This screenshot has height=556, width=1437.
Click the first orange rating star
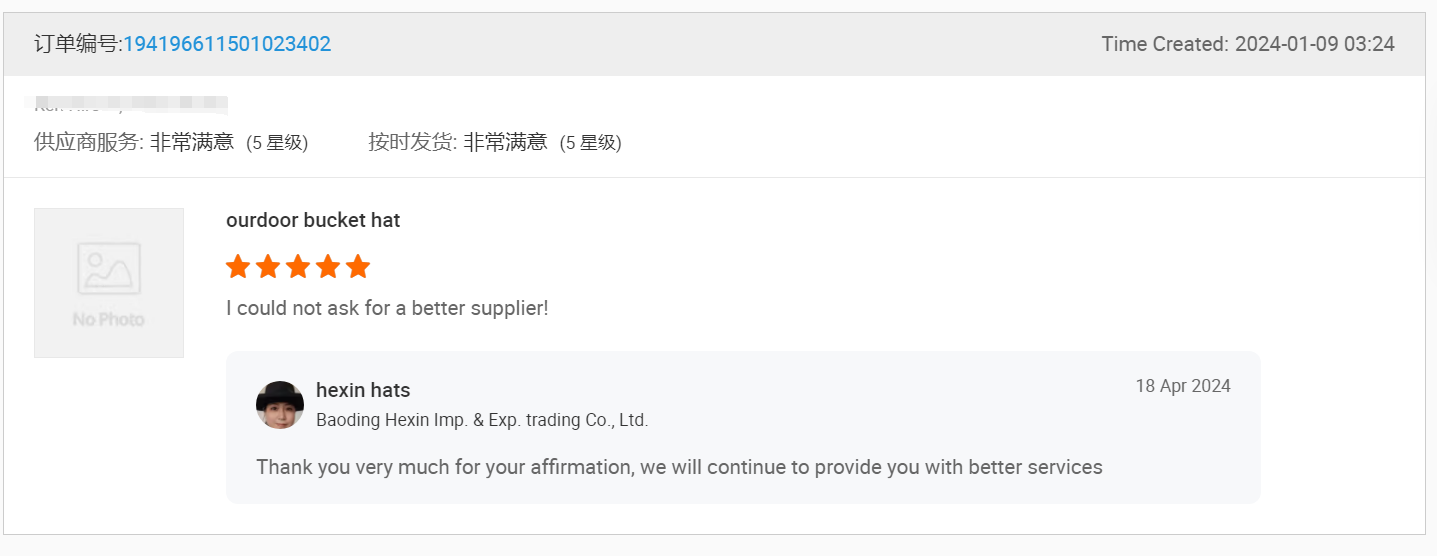[x=238, y=267]
